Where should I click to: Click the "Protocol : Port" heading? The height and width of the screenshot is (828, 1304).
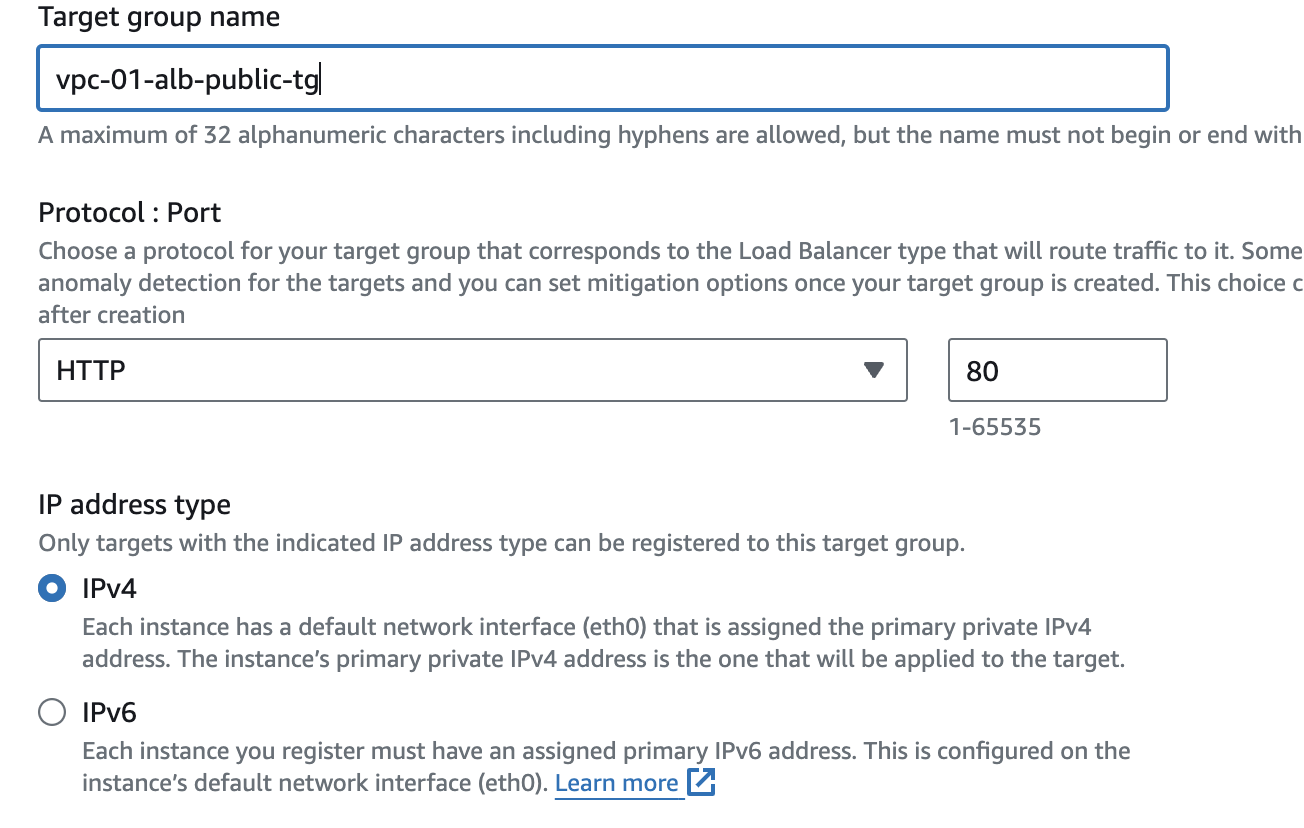pyautogui.click(x=130, y=213)
